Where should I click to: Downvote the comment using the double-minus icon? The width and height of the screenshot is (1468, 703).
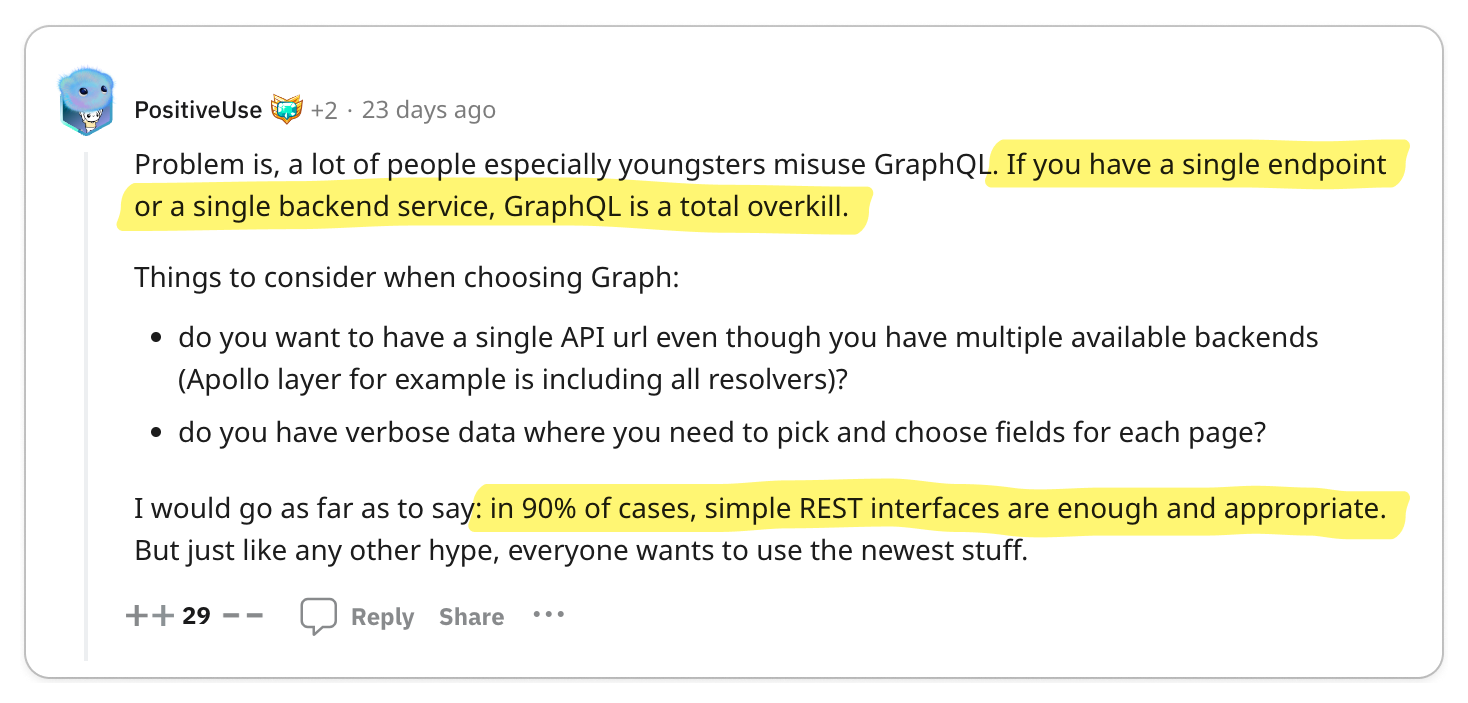coord(242,616)
